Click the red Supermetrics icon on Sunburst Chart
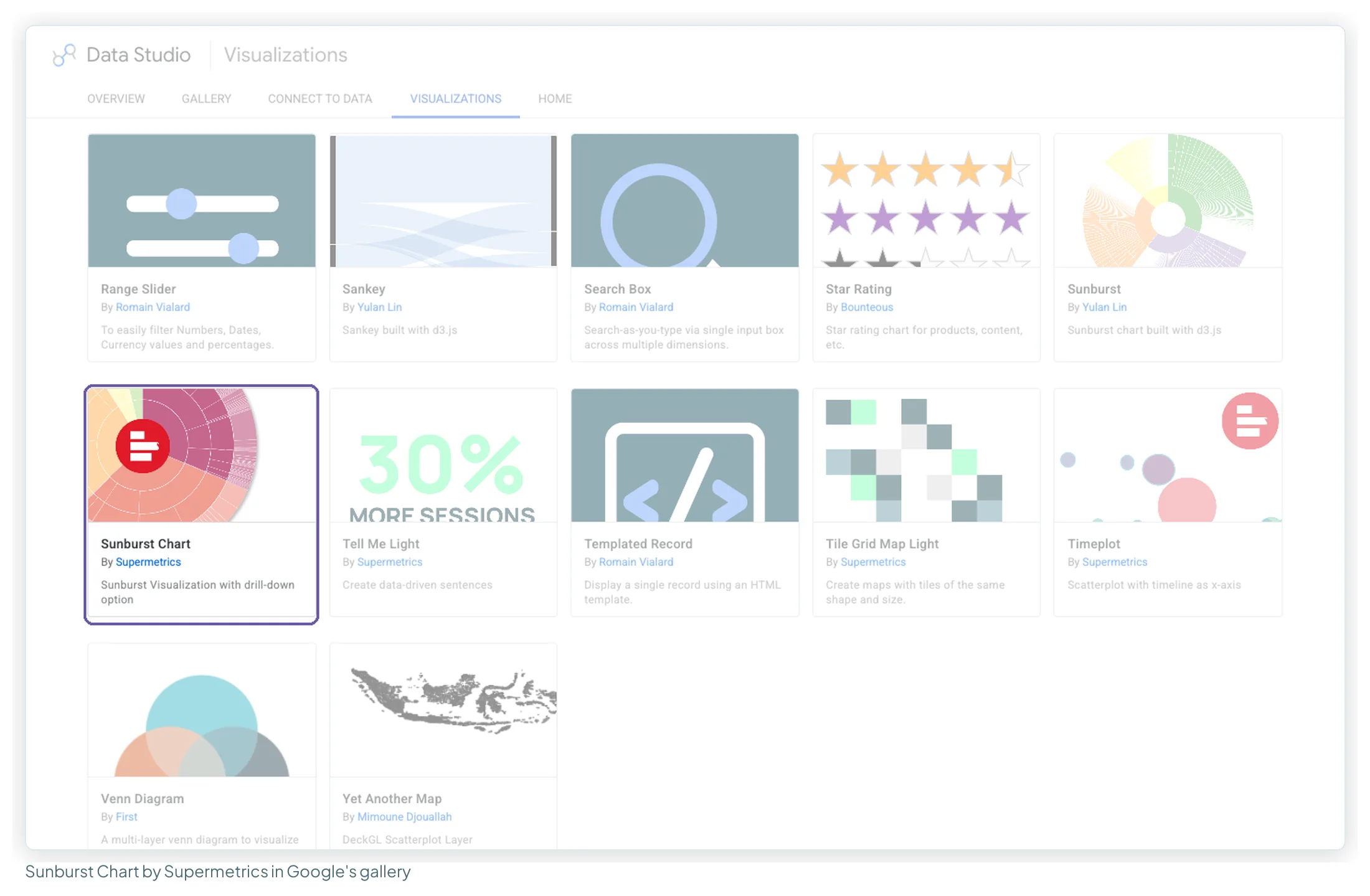1370x896 pixels. pos(143,446)
